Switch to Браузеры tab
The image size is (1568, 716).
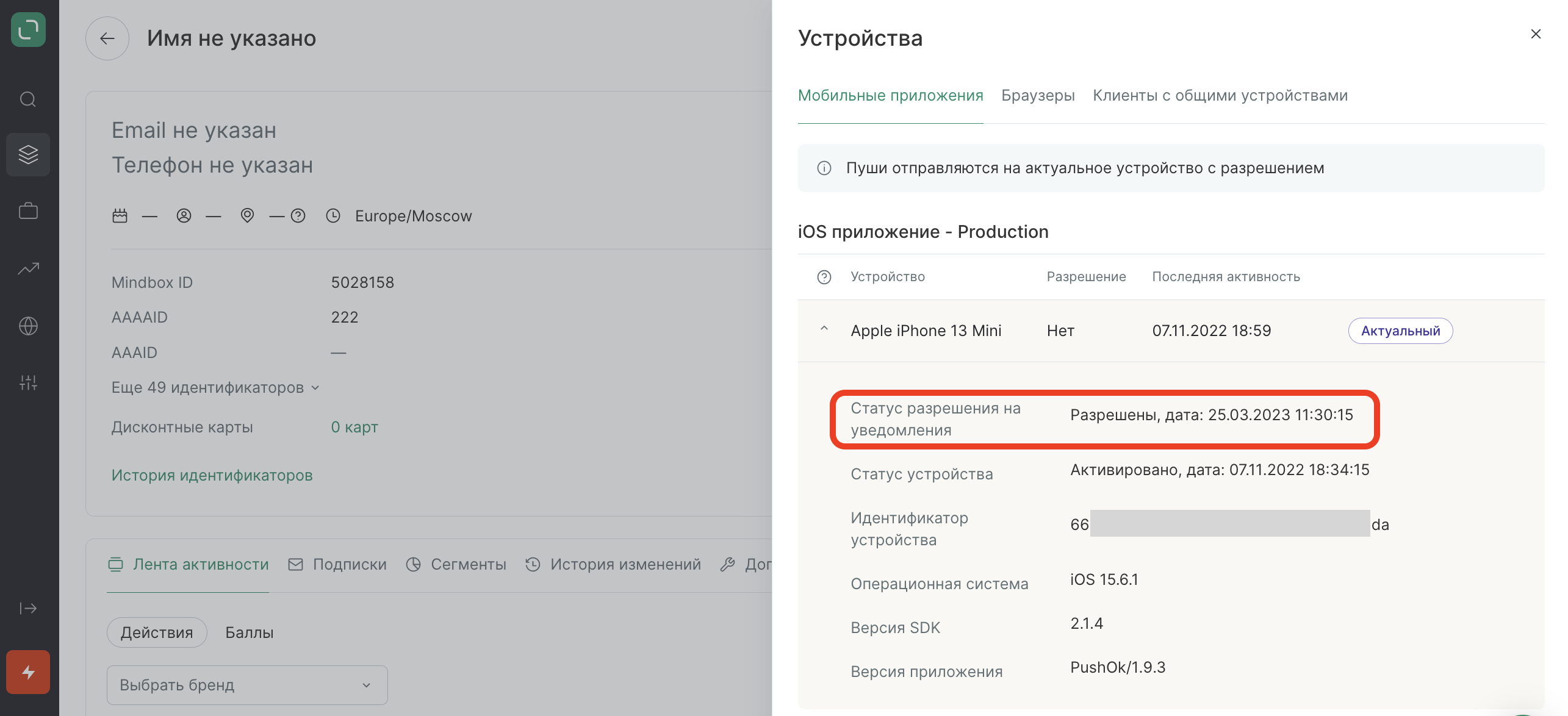(1038, 96)
